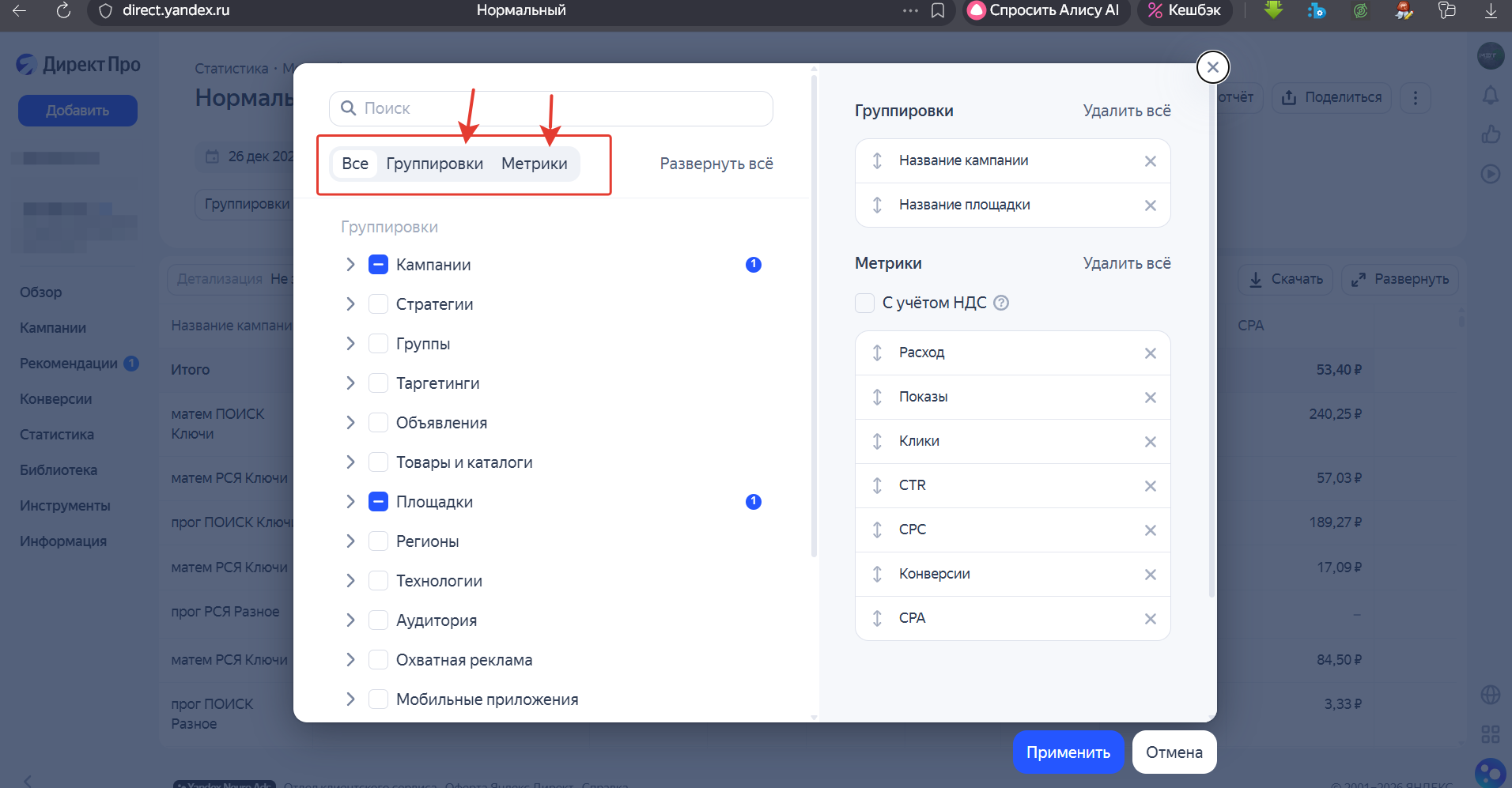
Task: Check the Стратегии grouping checkbox
Action: pos(379,304)
